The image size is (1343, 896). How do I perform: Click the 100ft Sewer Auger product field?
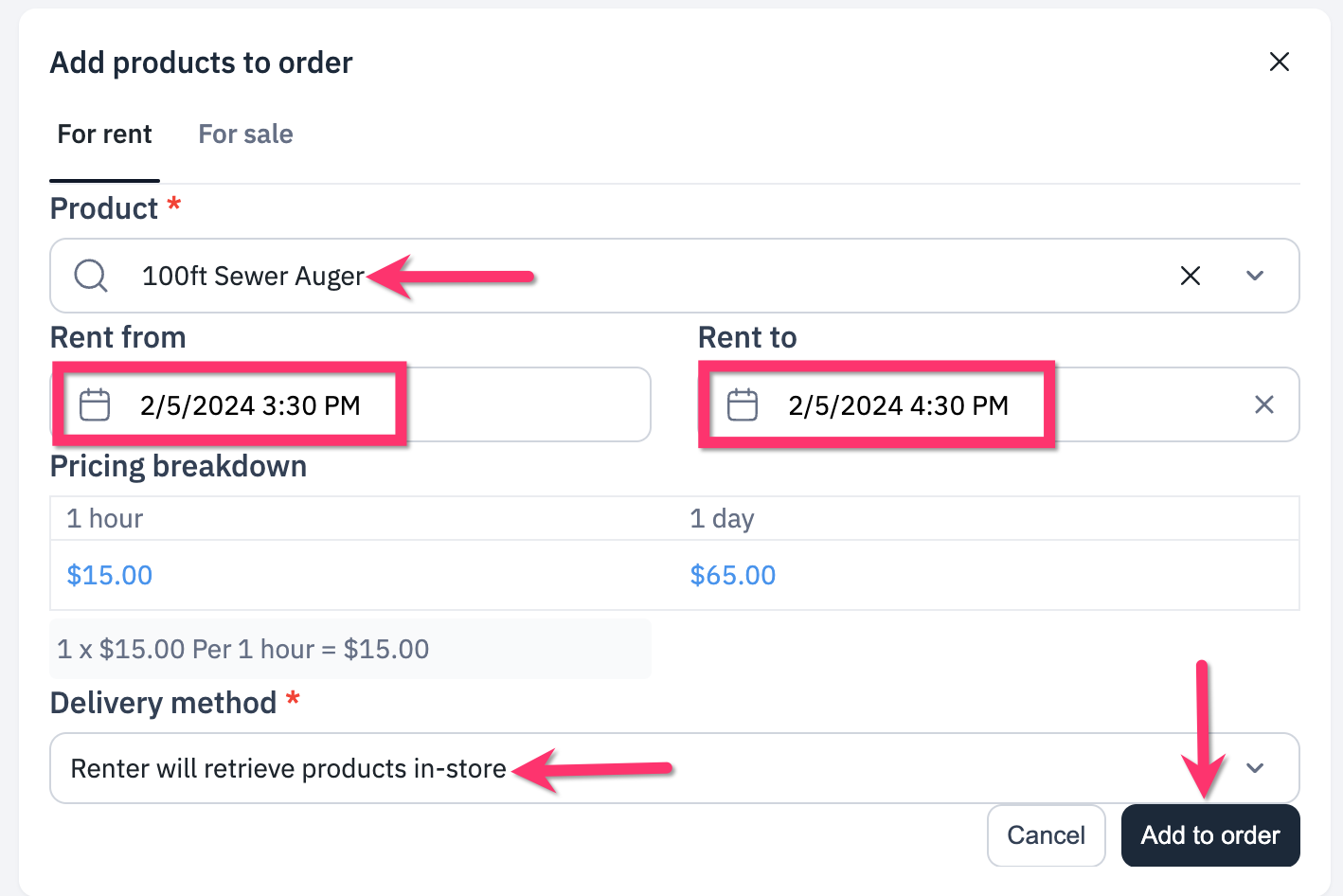(x=674, y=276)
